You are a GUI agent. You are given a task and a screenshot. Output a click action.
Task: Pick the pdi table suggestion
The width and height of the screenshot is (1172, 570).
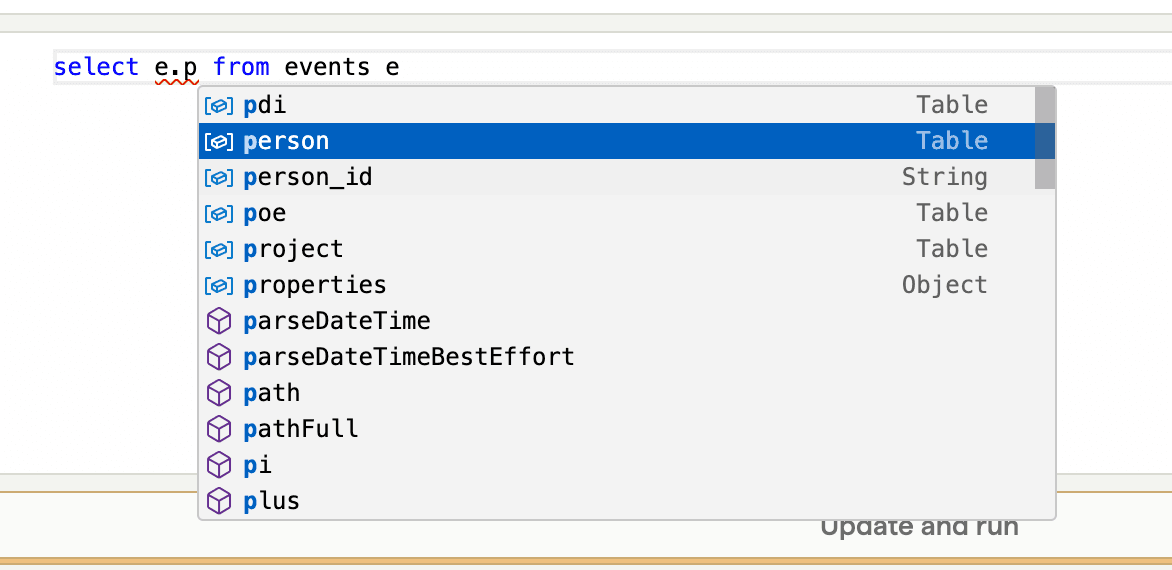[617, 105]
